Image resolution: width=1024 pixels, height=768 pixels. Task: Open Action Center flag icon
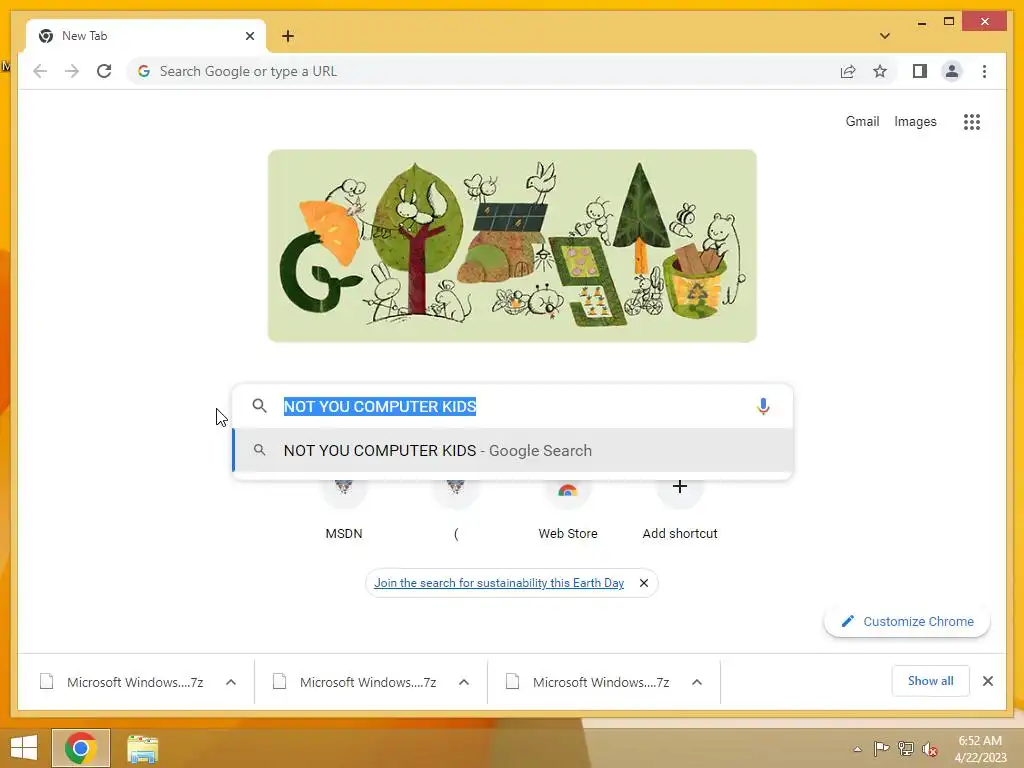(881, 749)
